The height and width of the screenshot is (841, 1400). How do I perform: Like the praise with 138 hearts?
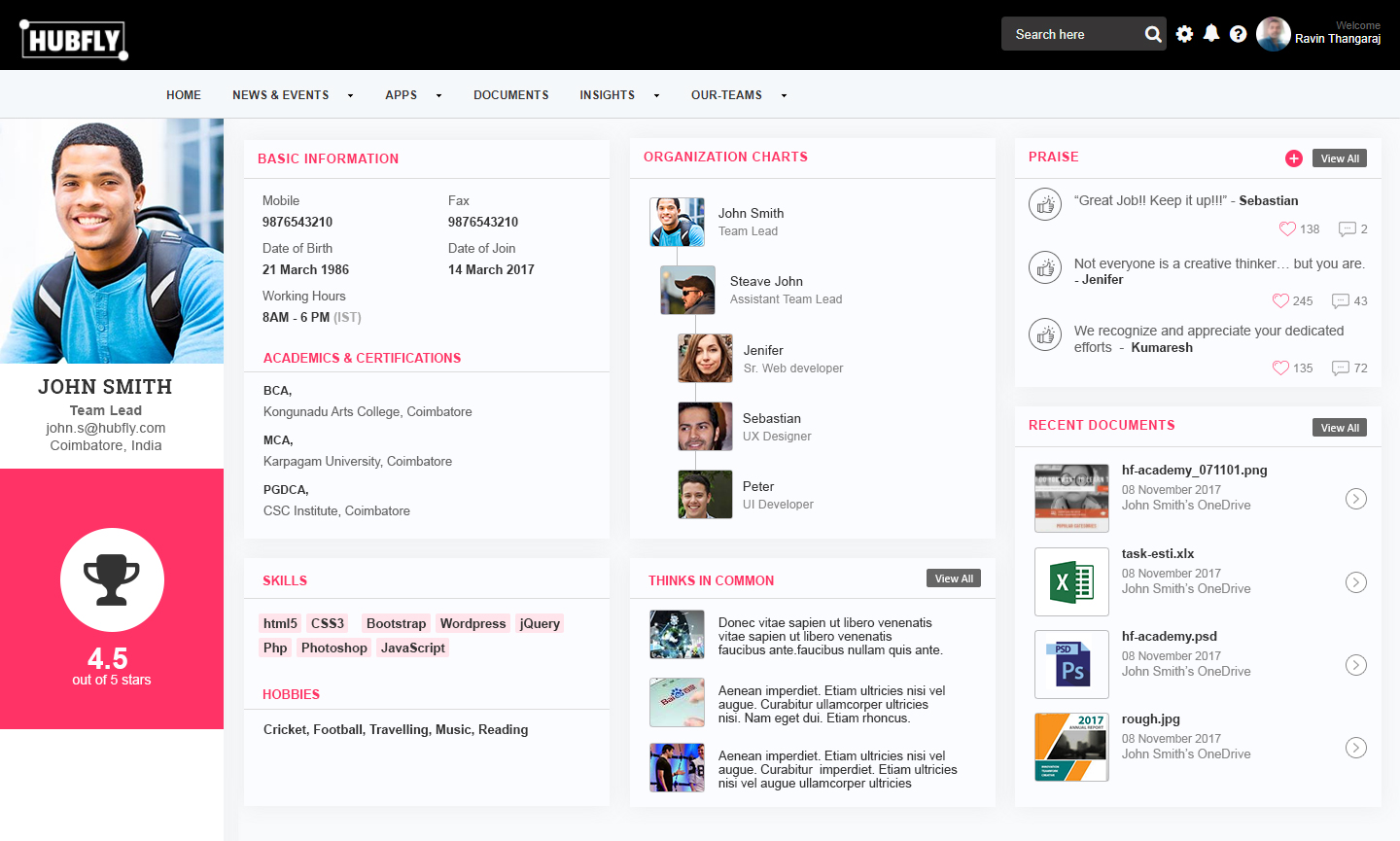(x=1287, y=228)
